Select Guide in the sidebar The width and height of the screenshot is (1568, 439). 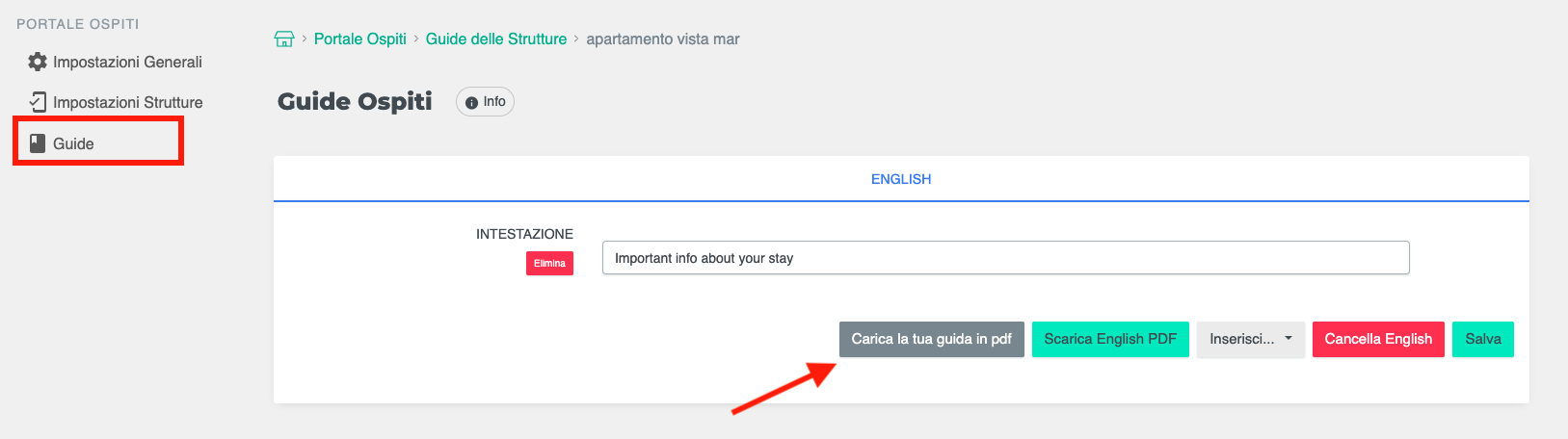[x=73, y=143]
